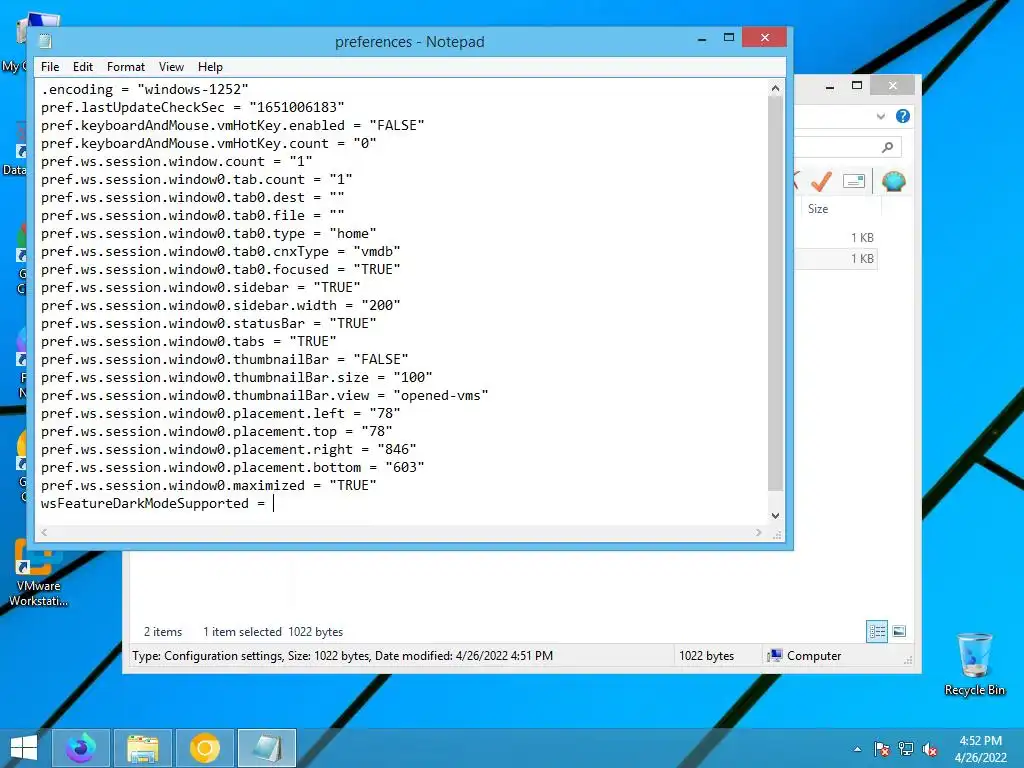This screenshot has height=768, width=1024.
Task: Click the Notepad vertical scrollbar thumb
Action: [775, 293]
